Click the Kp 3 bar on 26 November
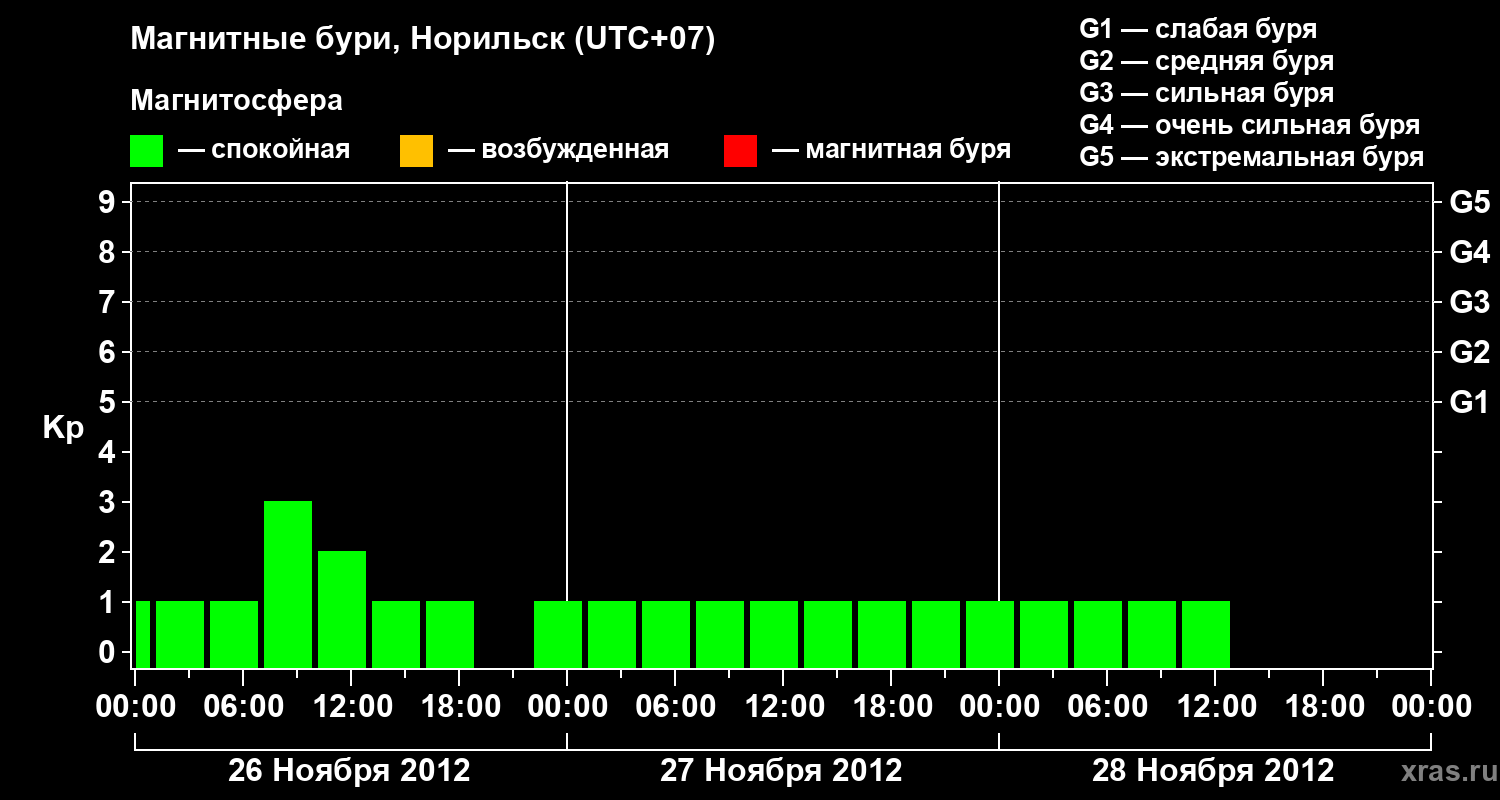Viewport: 1500px width, 800px height. [288, 584]
